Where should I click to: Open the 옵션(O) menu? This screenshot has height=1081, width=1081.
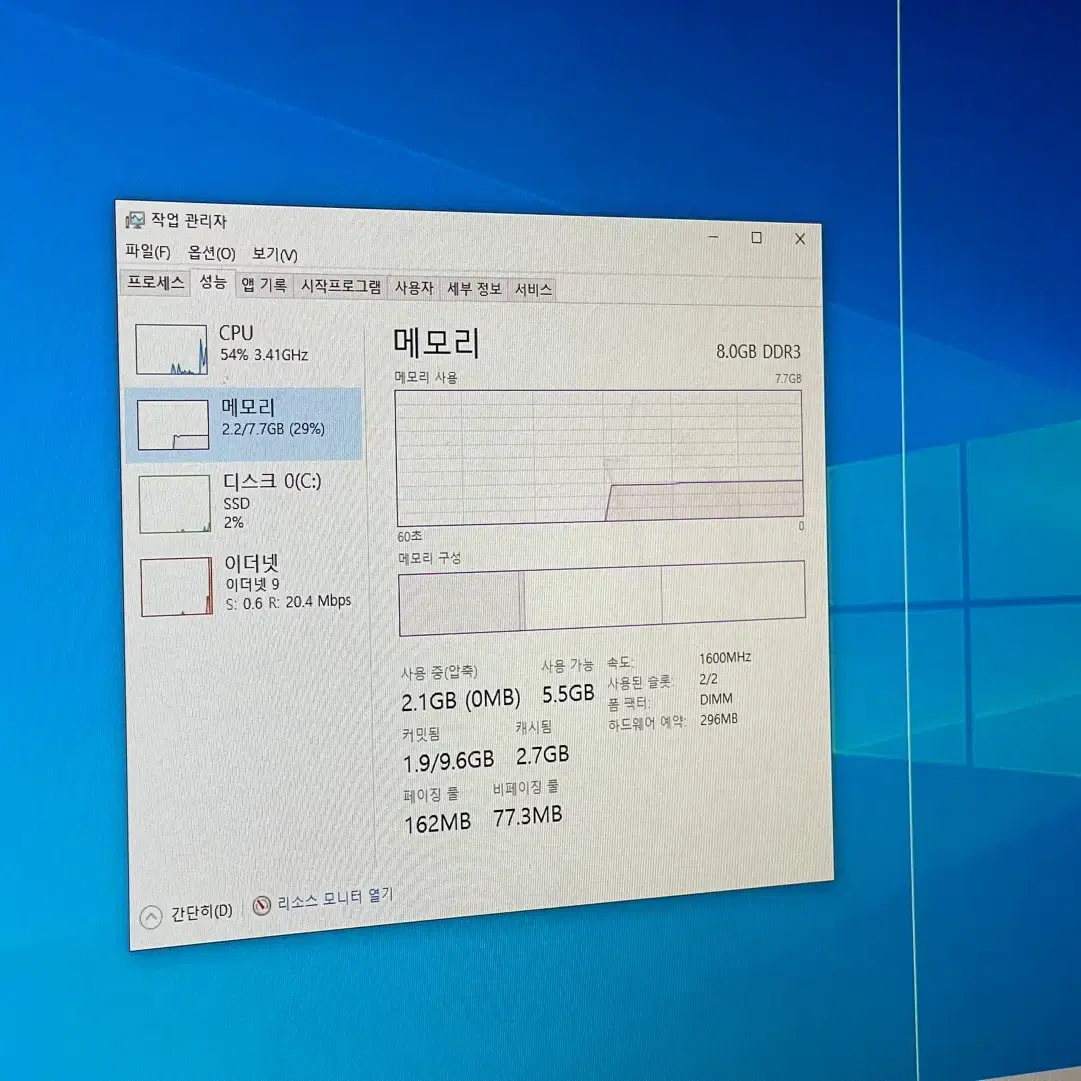click(x=212, y=254)
